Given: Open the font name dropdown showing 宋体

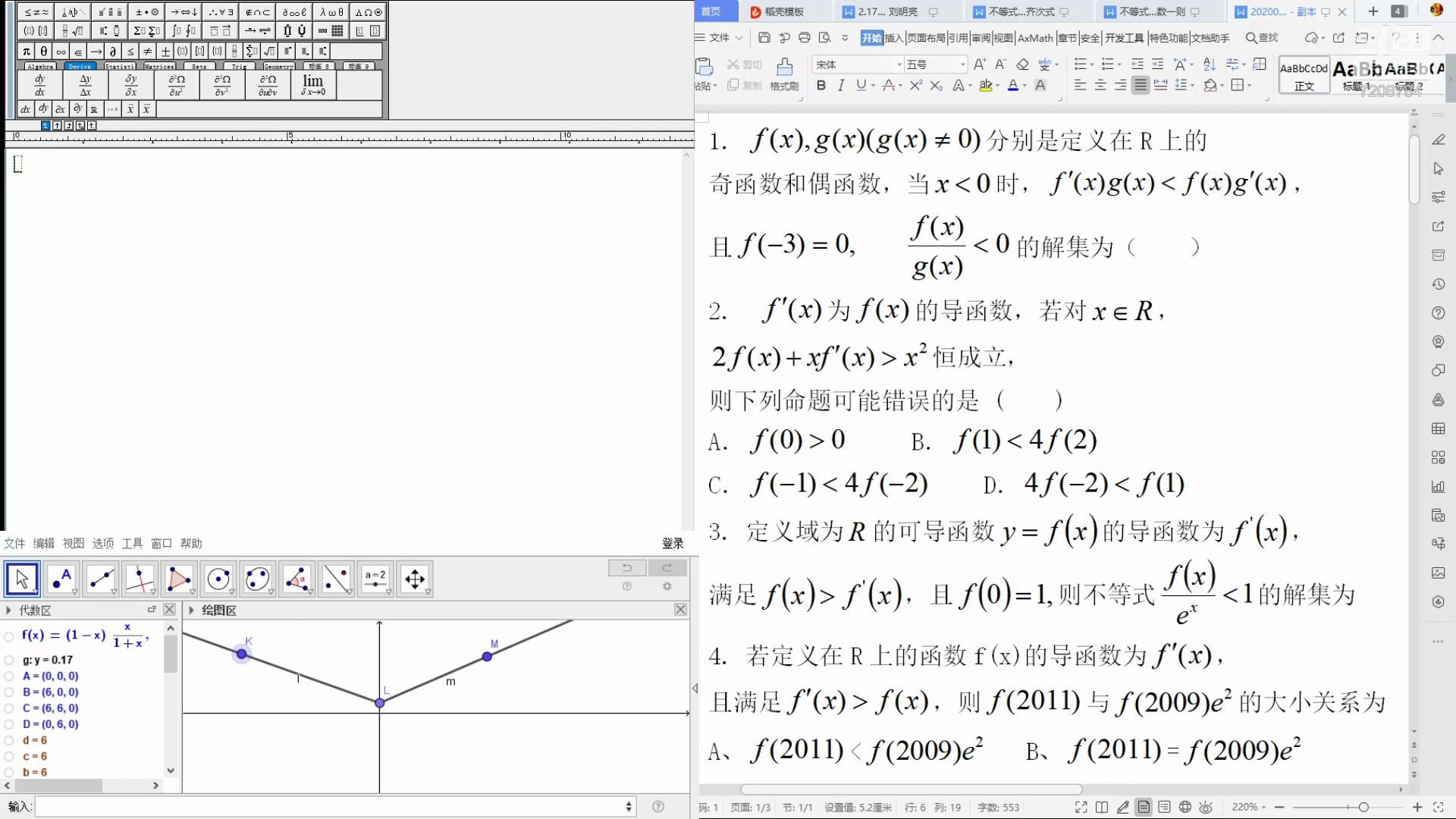Looking at the screenshot, I should tap(899, 64).
